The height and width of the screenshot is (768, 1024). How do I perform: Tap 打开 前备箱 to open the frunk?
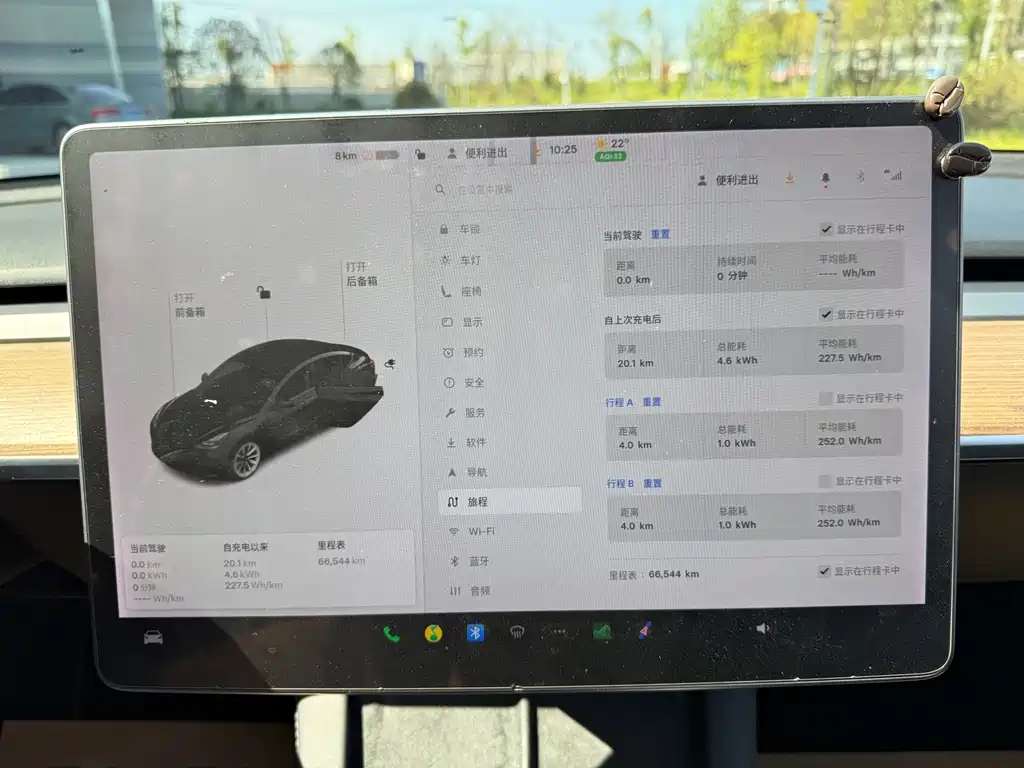(189, 305)
